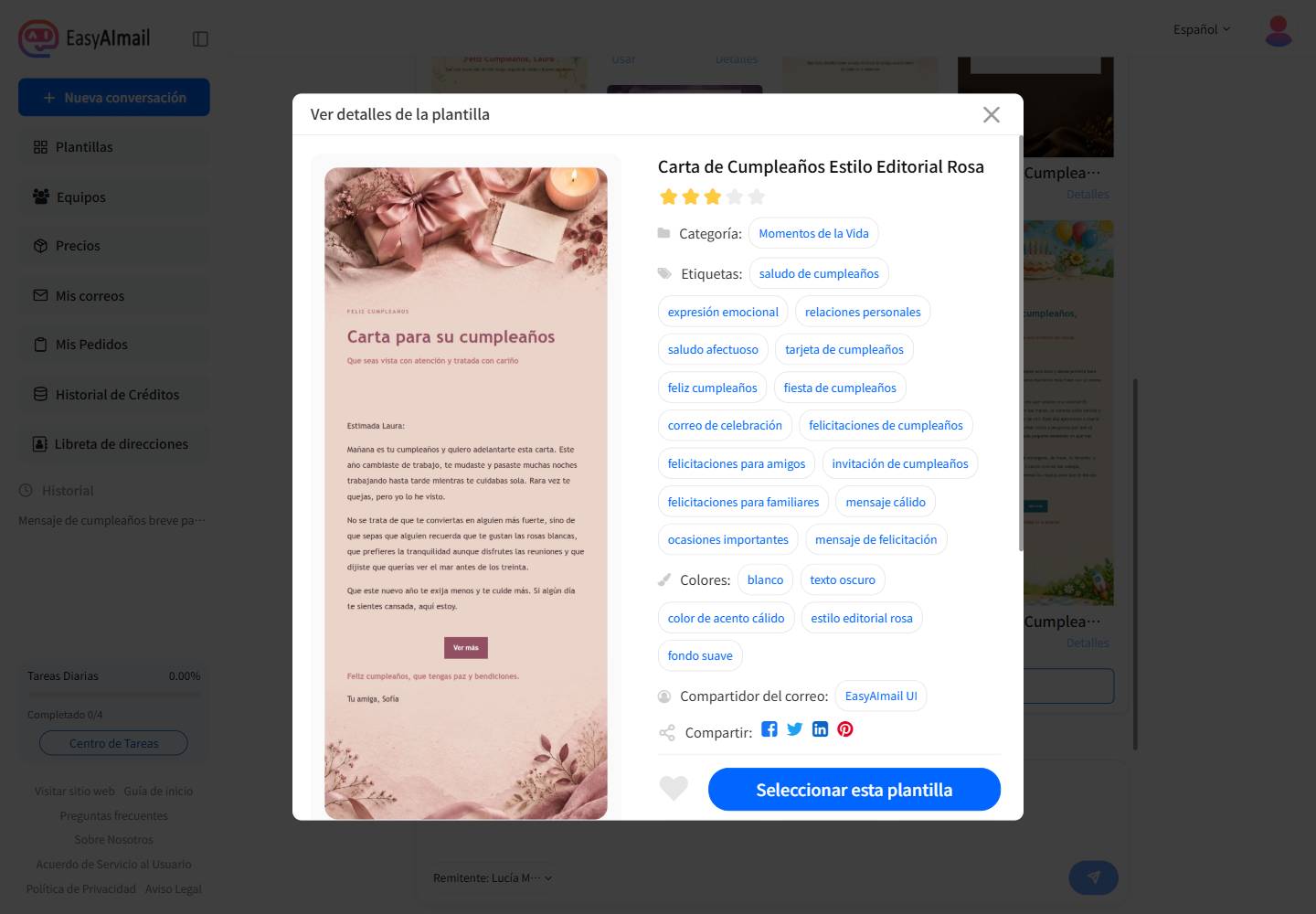Click the dialog vertical scrollbar
The height and width of the screenshot is (914, 1316).
(x=1020, y=344)
